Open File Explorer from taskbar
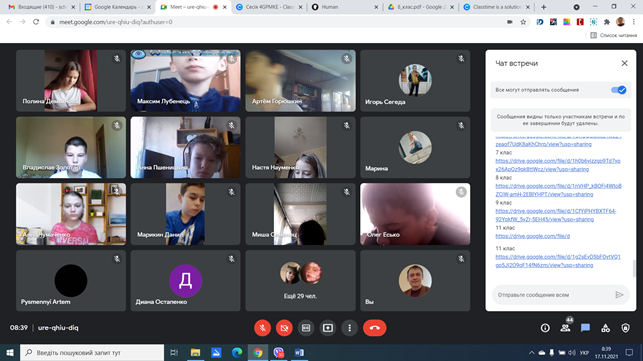 [x=195, y=353]
